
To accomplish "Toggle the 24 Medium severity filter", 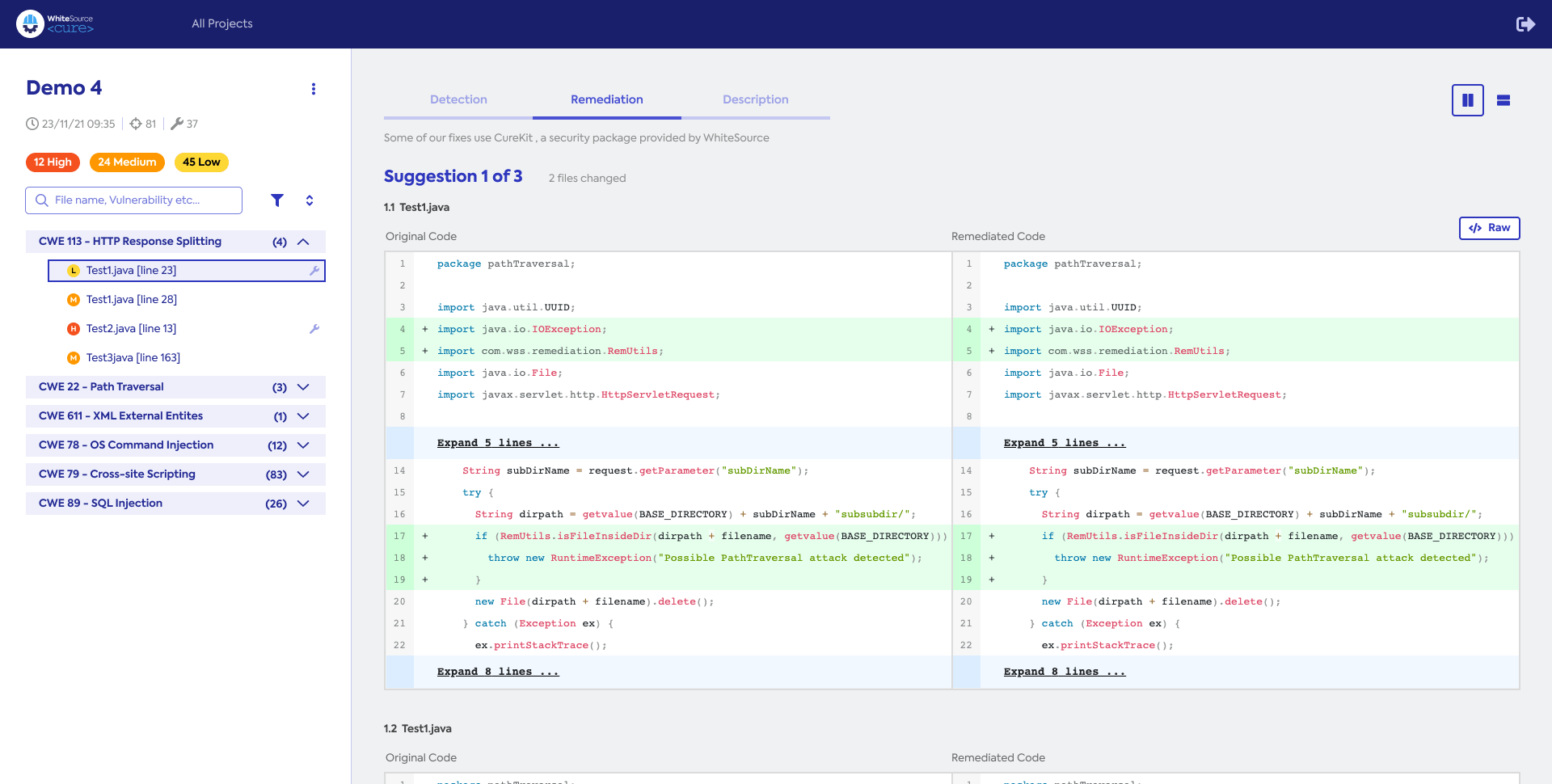I will pyautogui.click(x=126, y=162).
